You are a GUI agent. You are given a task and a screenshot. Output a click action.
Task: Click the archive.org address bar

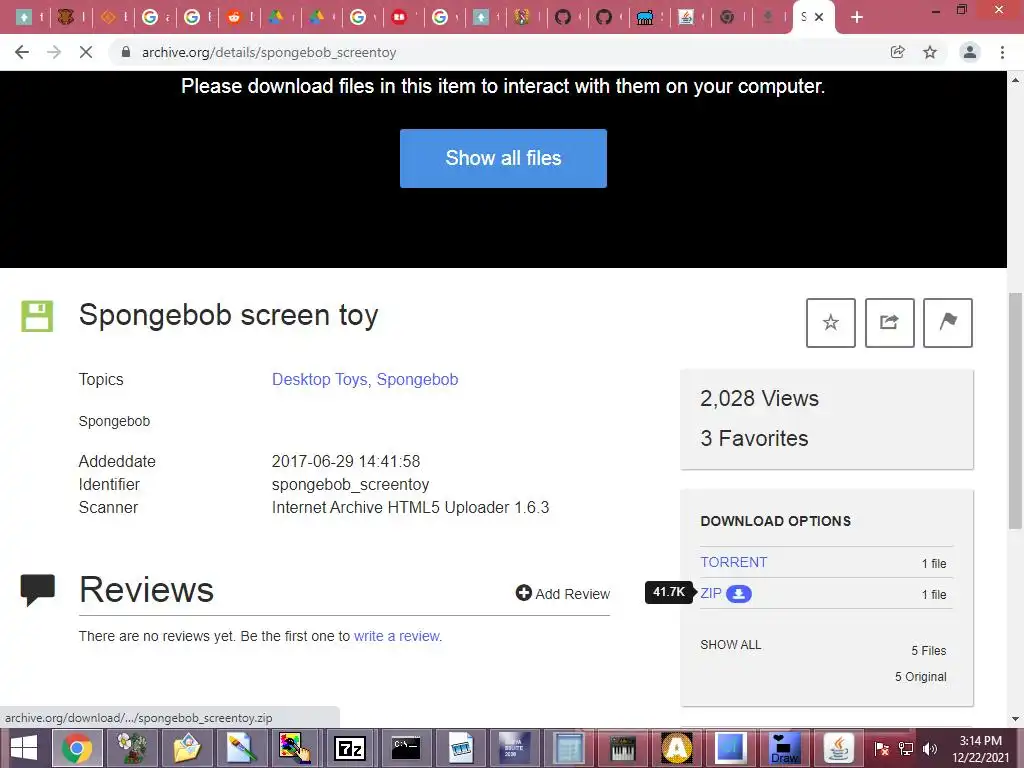(496, 52)
